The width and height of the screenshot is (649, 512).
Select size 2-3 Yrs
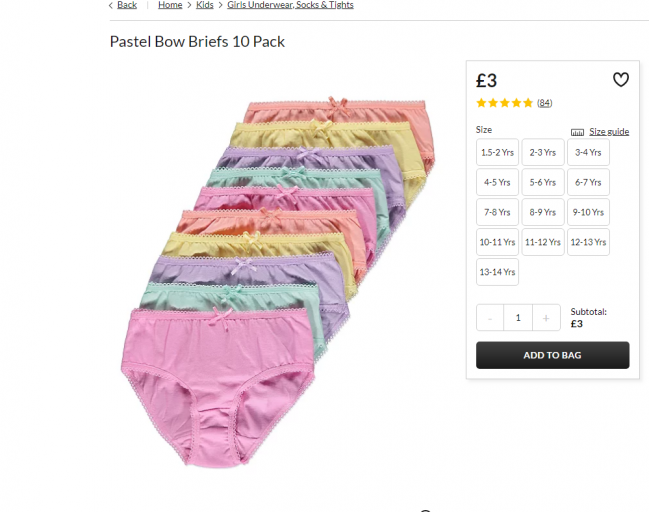point(543,153)
